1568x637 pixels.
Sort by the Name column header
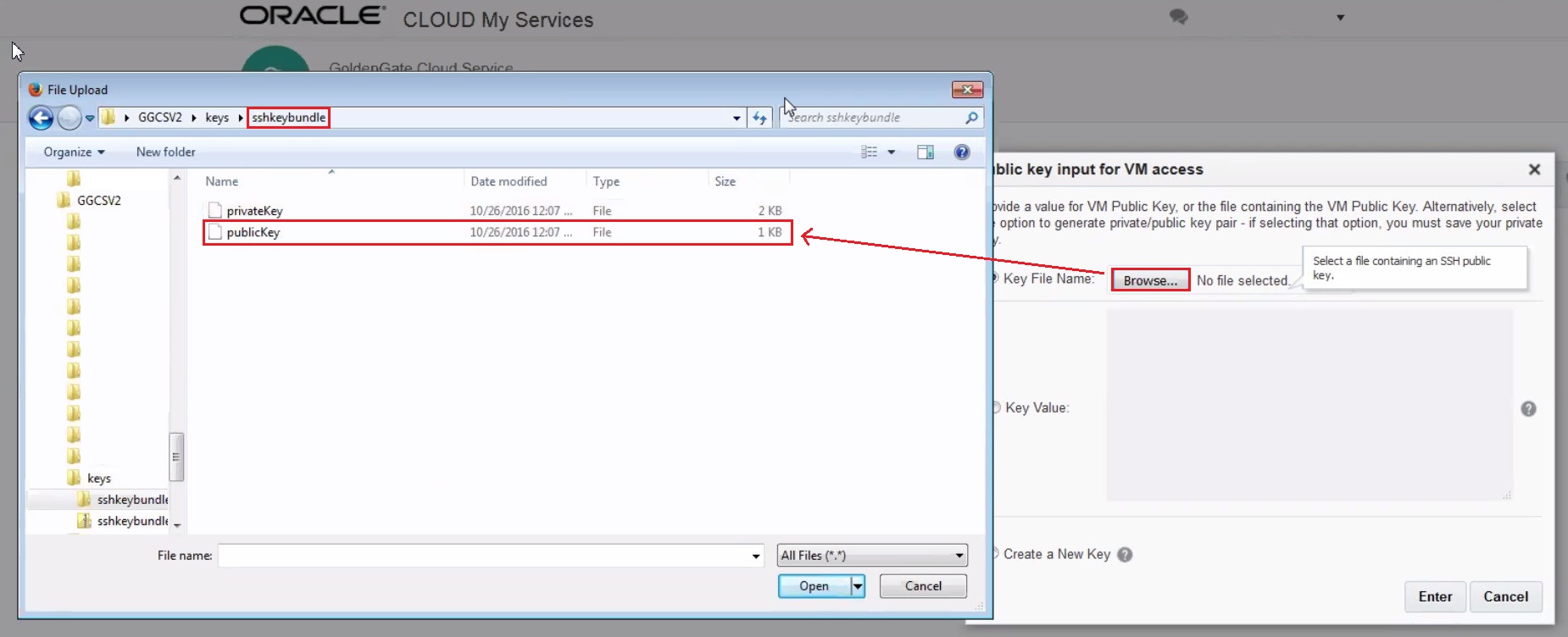221,181
